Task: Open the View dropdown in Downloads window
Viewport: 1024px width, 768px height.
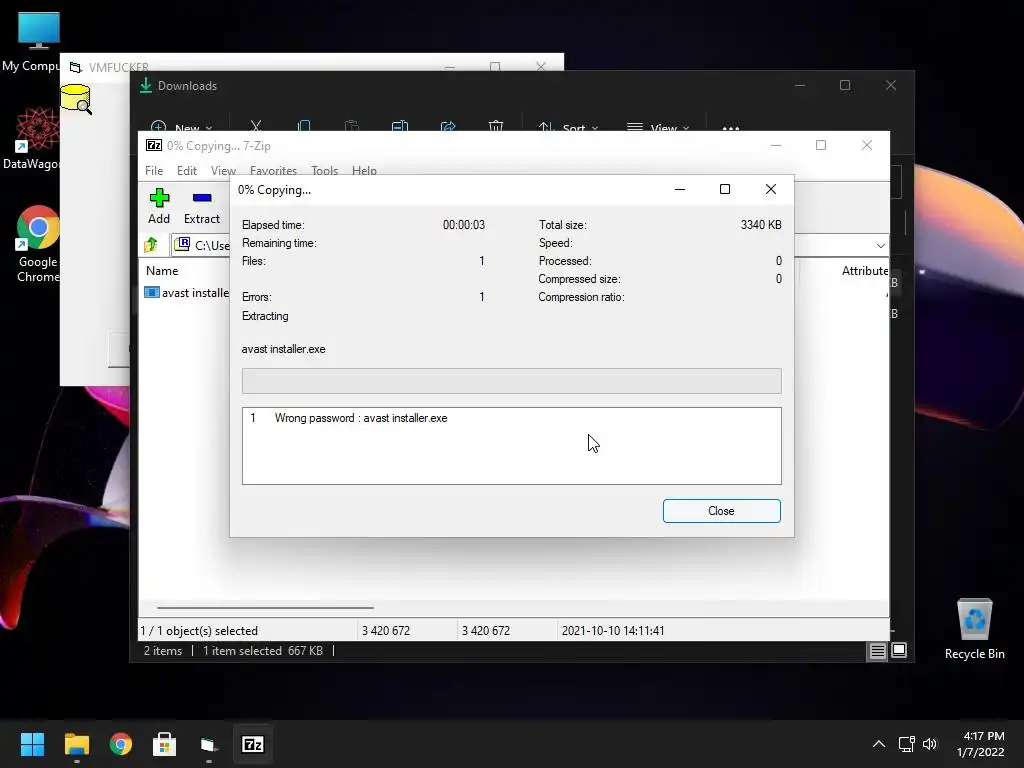Action: 658,127
